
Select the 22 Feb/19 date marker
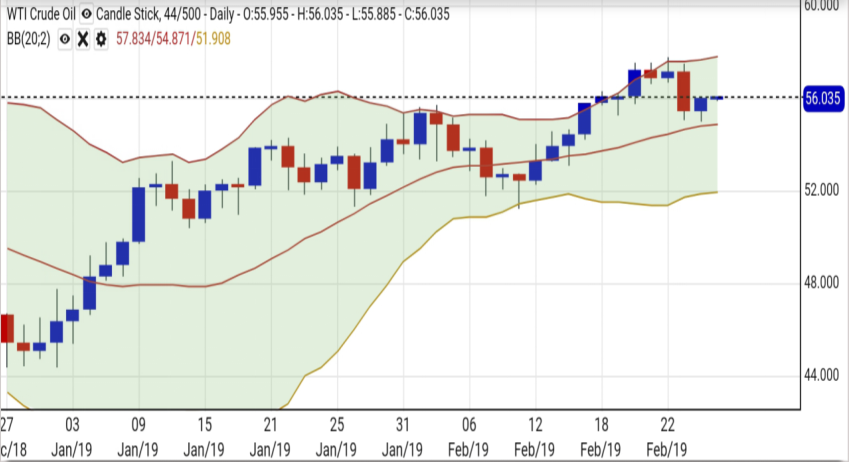pyautogui.click(x=664, y=434)
